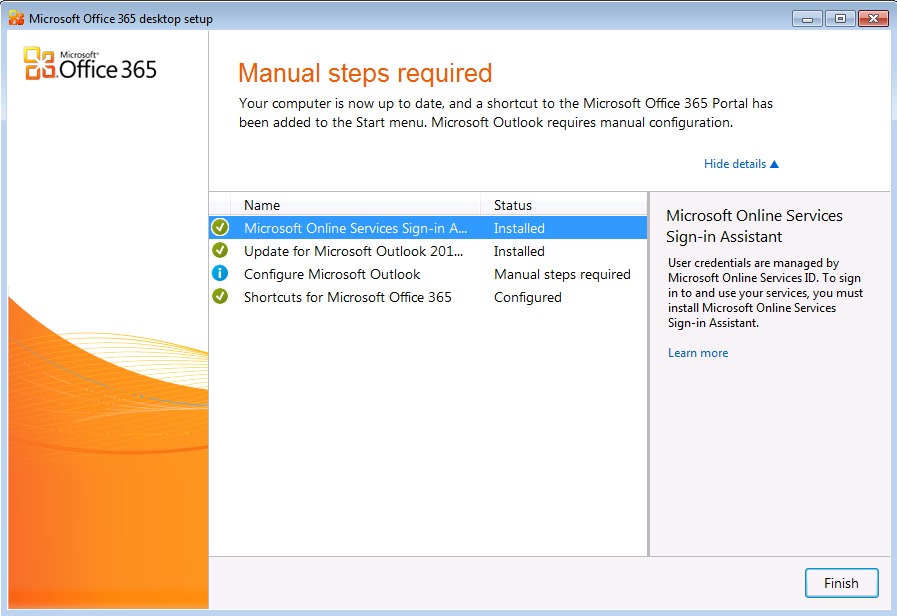Select the Configure Microsoft Outlook list item
Viewport: 897px width, 616px height.
coord(332,274)
